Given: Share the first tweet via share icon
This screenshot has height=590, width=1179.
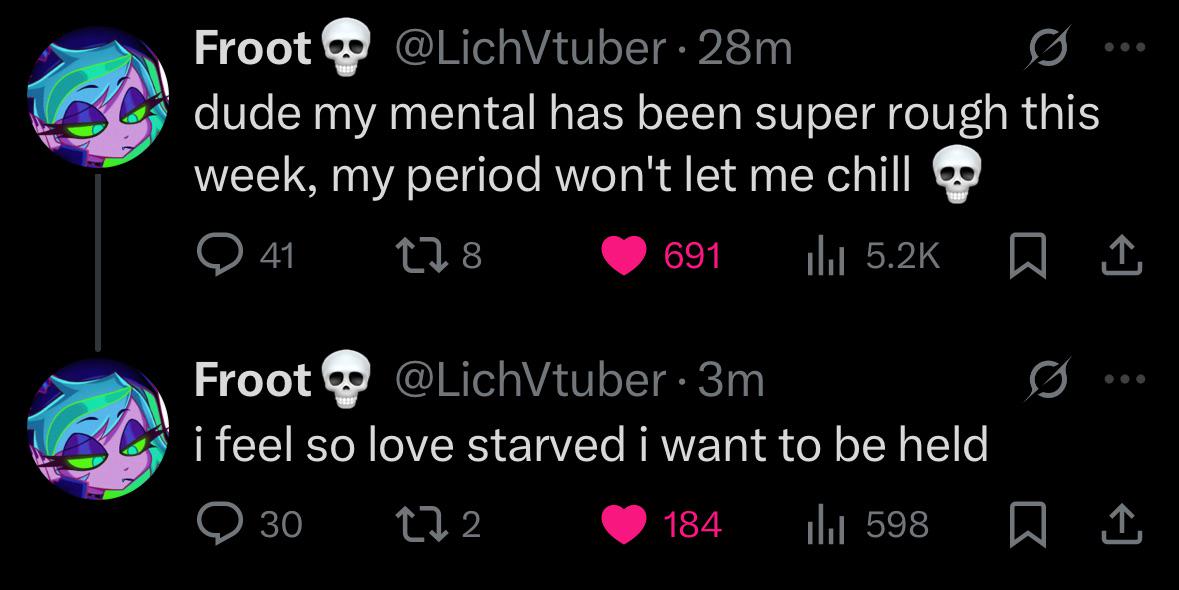Looking at the screenshot, I should point(1121,256).
